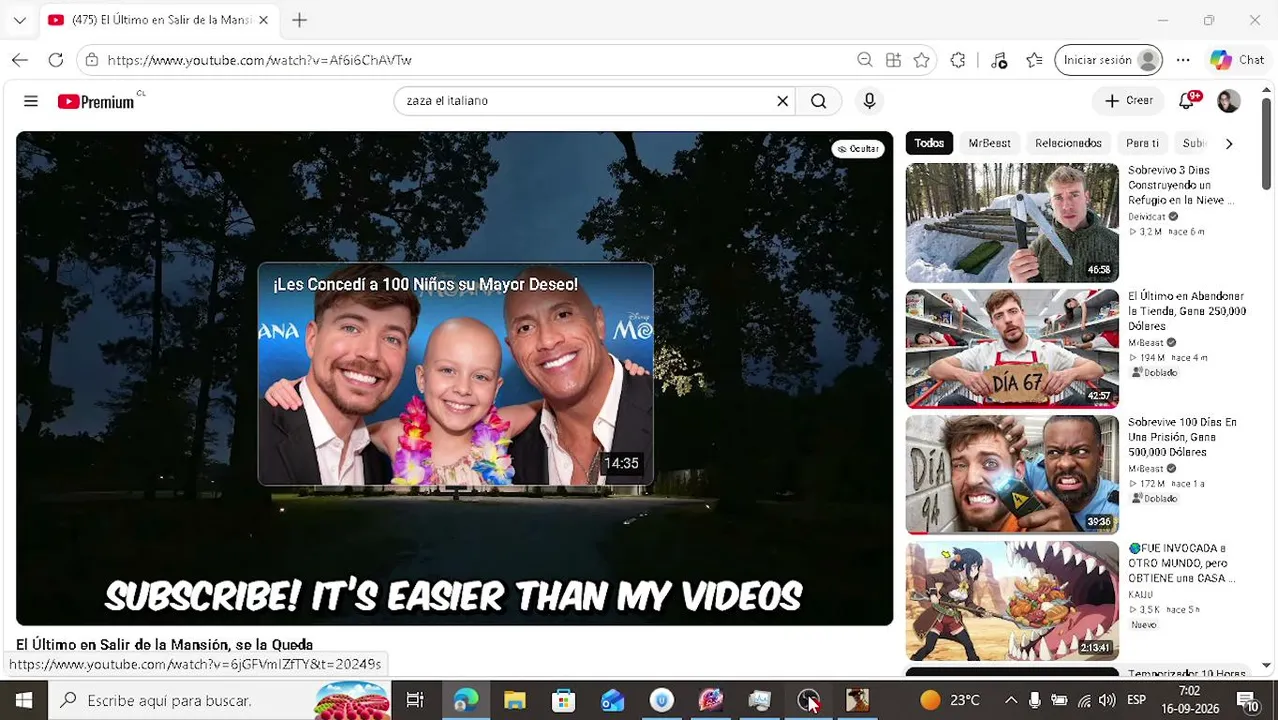Open the volume control in the tray

pos(1107,700)
